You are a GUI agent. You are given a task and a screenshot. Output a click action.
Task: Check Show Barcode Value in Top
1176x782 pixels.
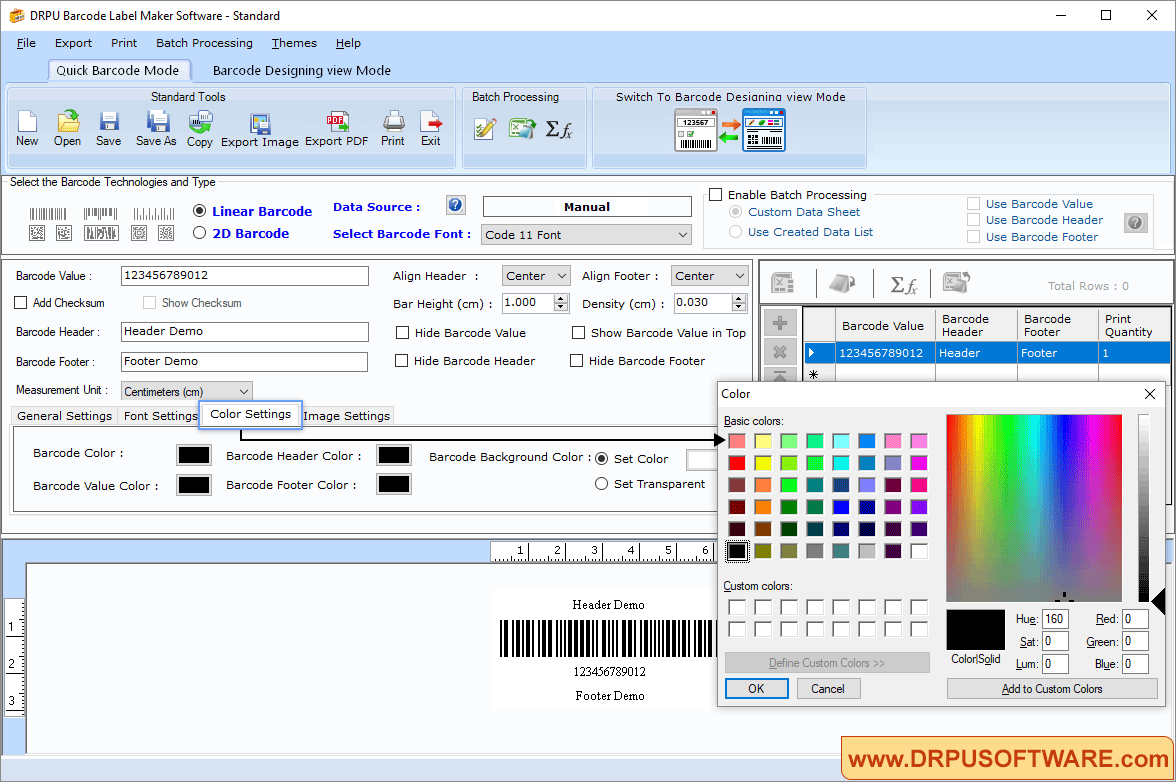pyautogui.click(x=578, y=333)
